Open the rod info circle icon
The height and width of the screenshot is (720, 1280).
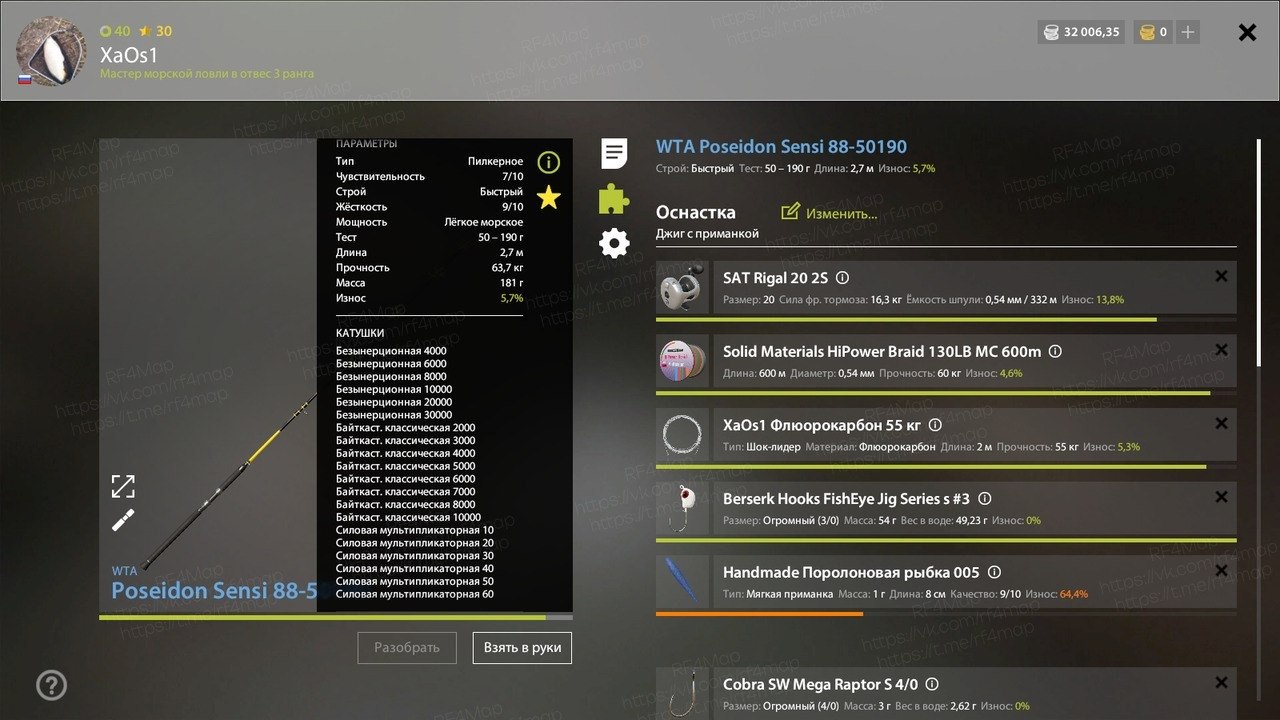pos(549,162)
